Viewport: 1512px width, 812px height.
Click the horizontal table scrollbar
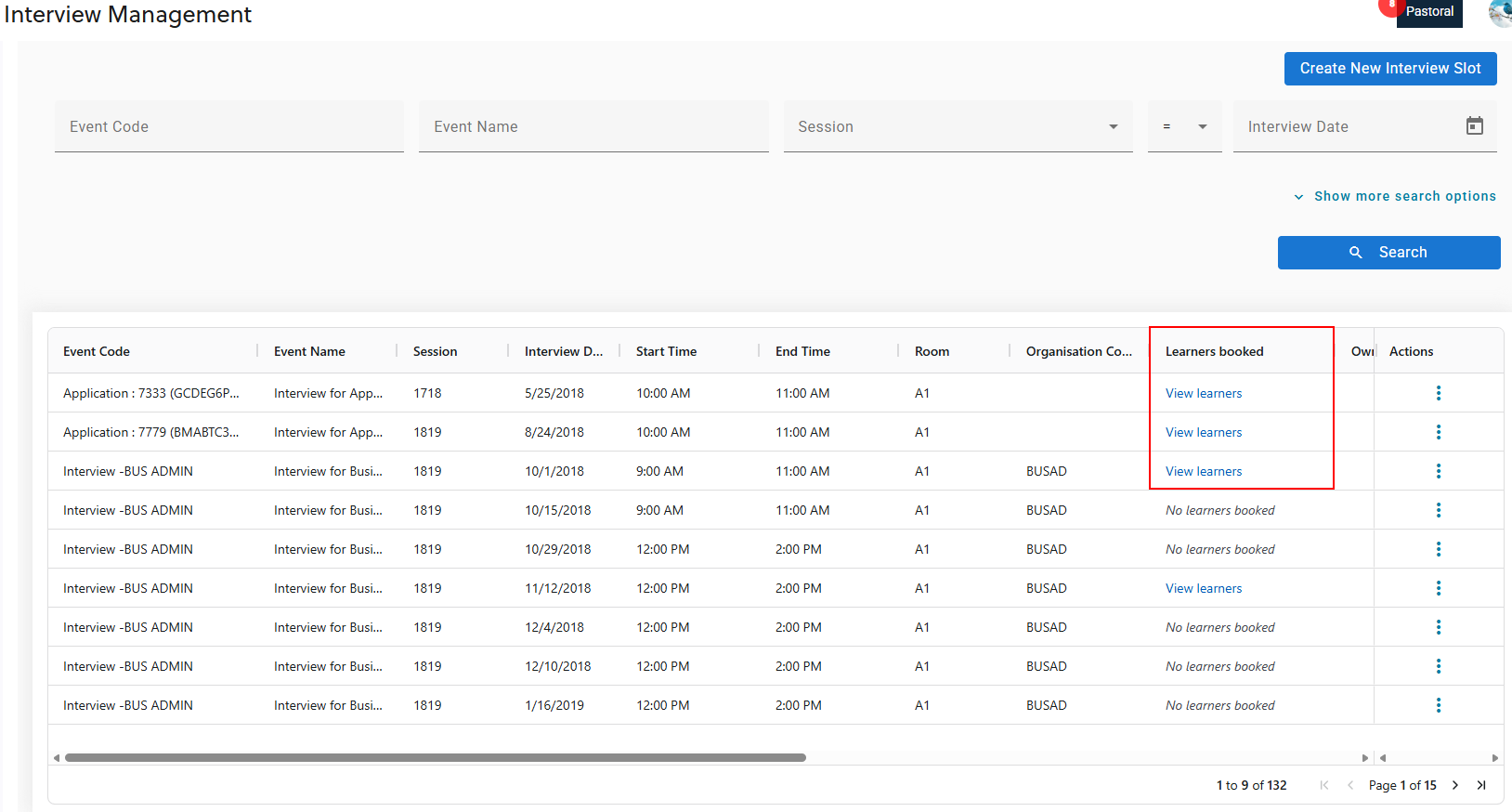(435, 757)
